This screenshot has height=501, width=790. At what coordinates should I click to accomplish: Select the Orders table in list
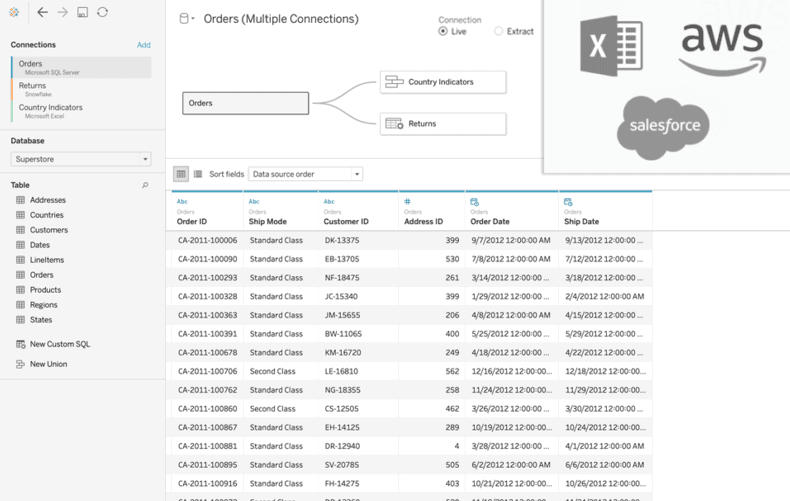coord(41,275)
